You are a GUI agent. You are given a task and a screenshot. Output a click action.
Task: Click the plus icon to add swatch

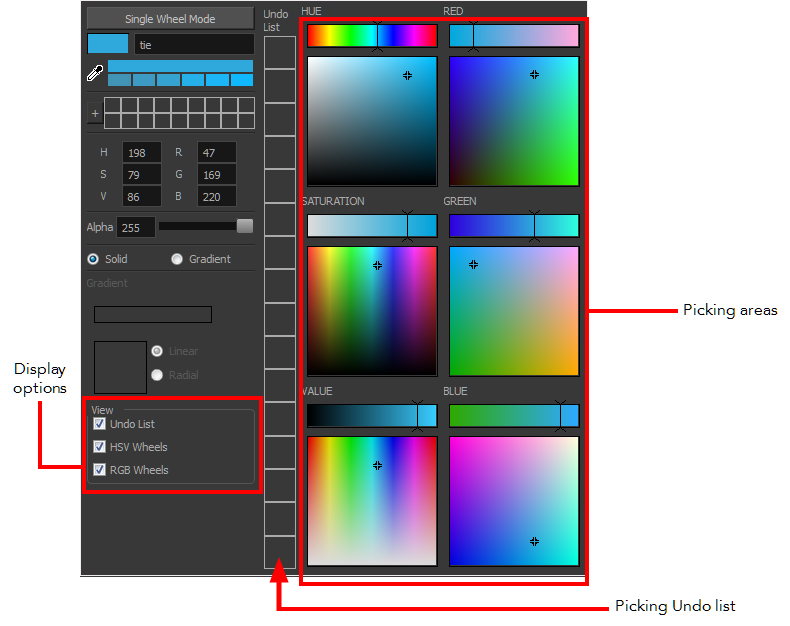pos(95,114)
